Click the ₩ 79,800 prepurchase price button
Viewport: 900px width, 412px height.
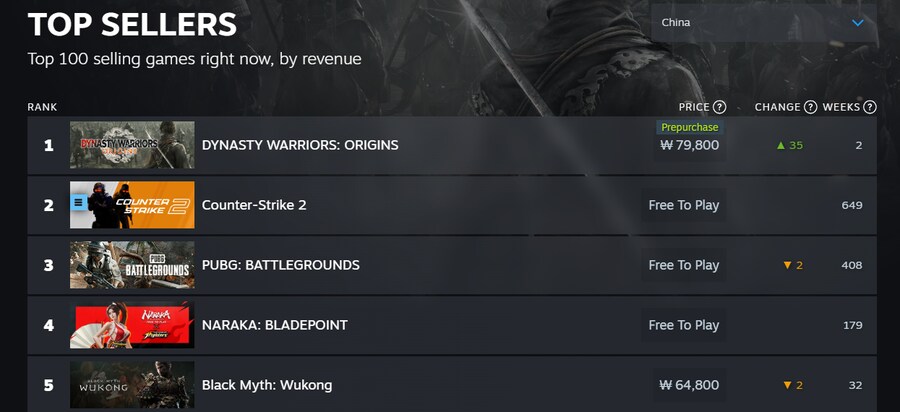pyautogui.click(x=689, y=145)
